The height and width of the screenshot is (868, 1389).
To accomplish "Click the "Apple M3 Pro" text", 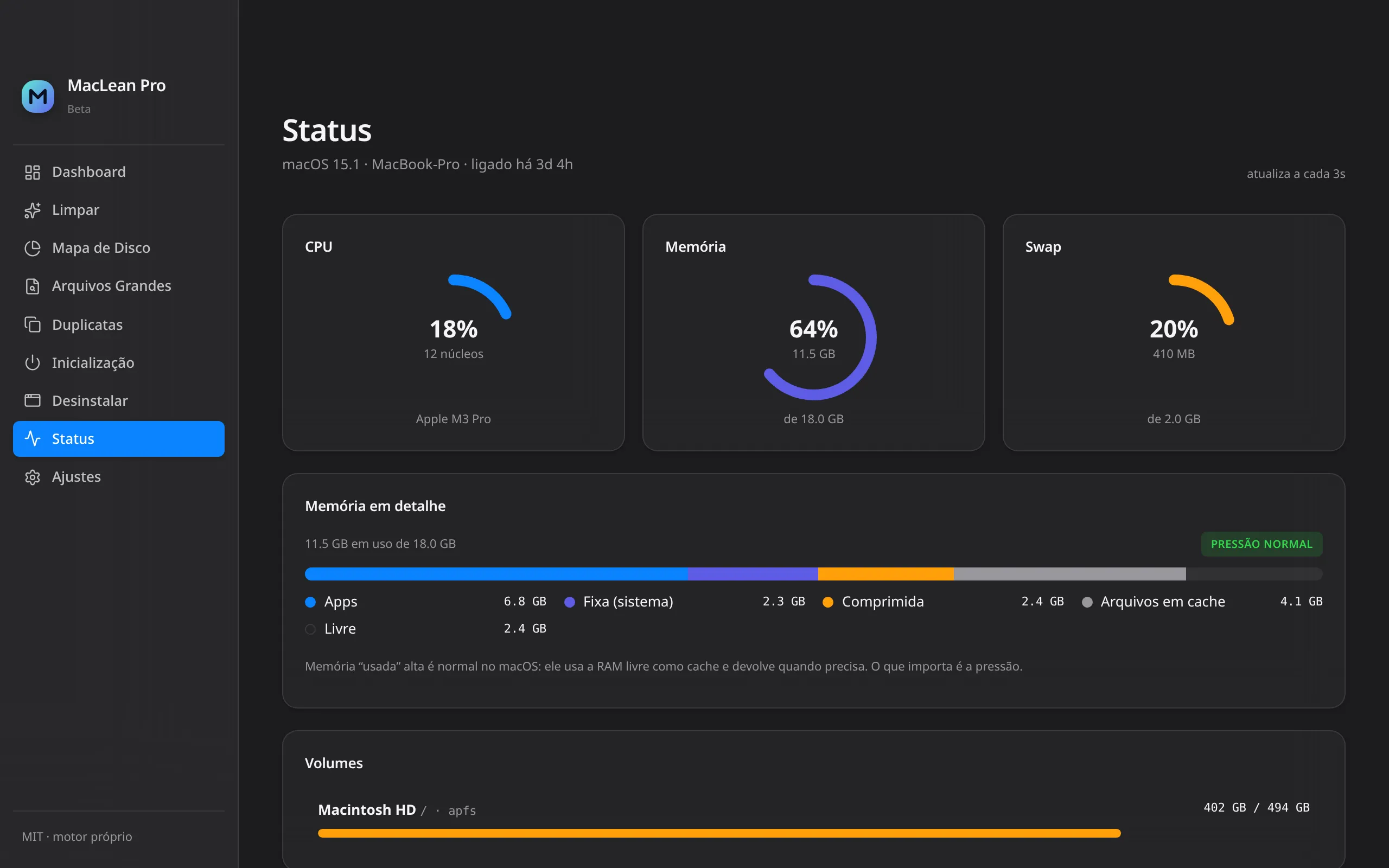I will click(454, 419).
